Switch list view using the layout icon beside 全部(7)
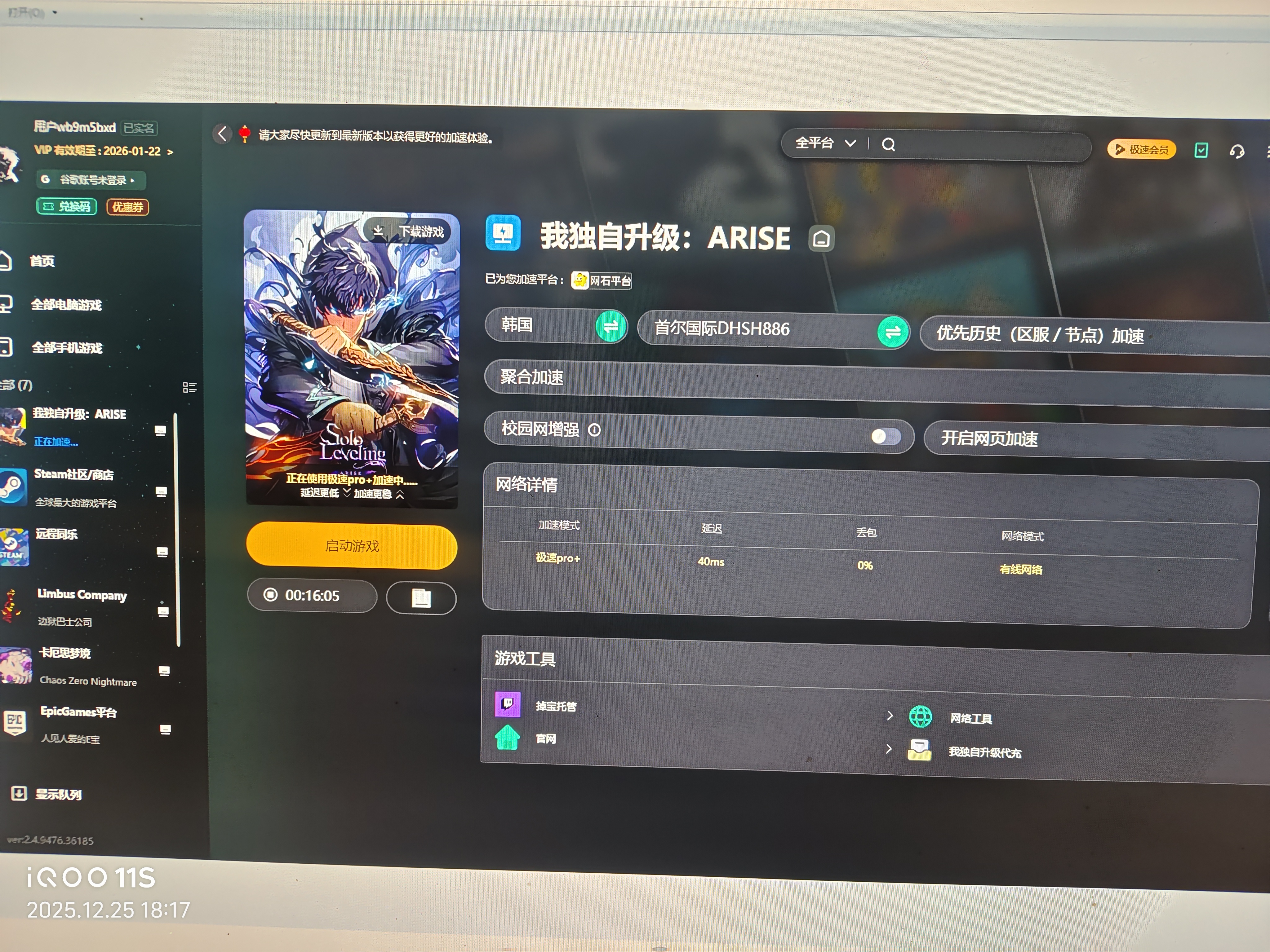This screenshot has width=1270, height=952. click(190, 387)
